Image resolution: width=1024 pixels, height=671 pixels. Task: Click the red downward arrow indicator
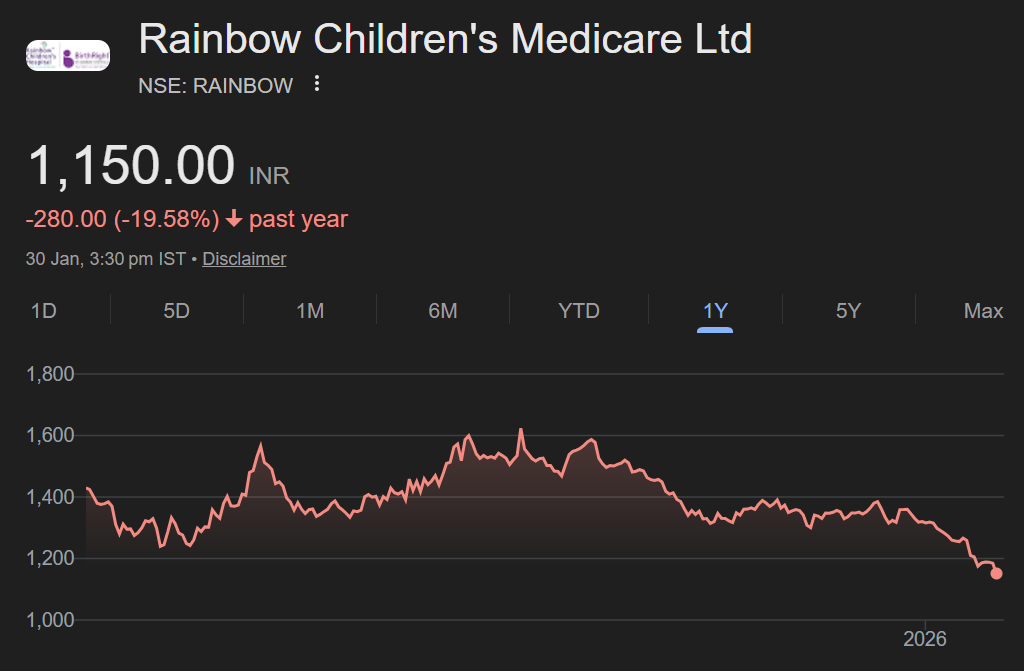[x=233, y=218]
